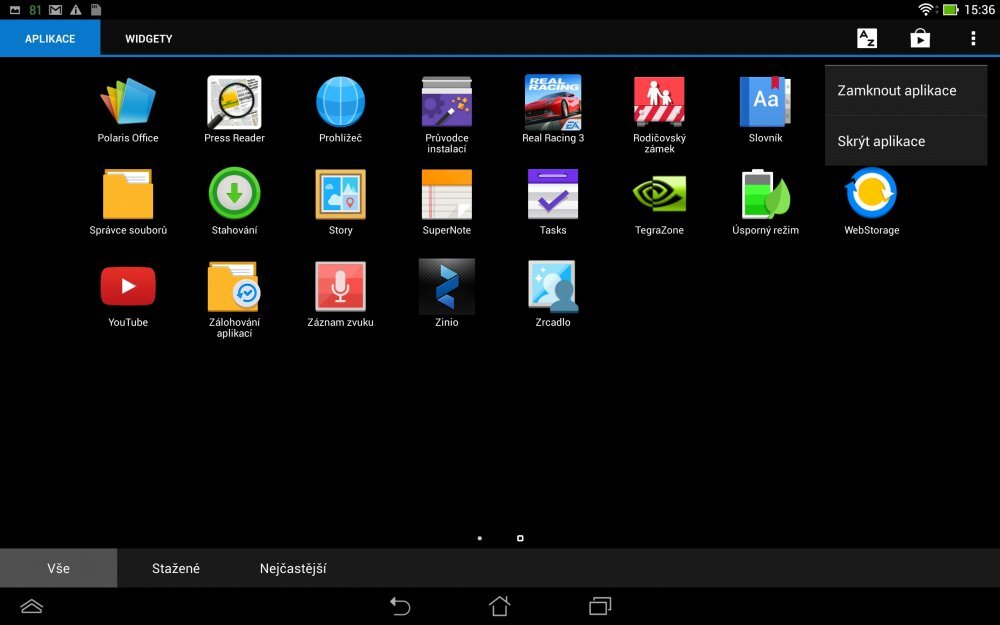Image resolution: width=1000 pixels, height=625 pixels.
Task: Show only Stažené apps
Action: click(x=175, y=567)
